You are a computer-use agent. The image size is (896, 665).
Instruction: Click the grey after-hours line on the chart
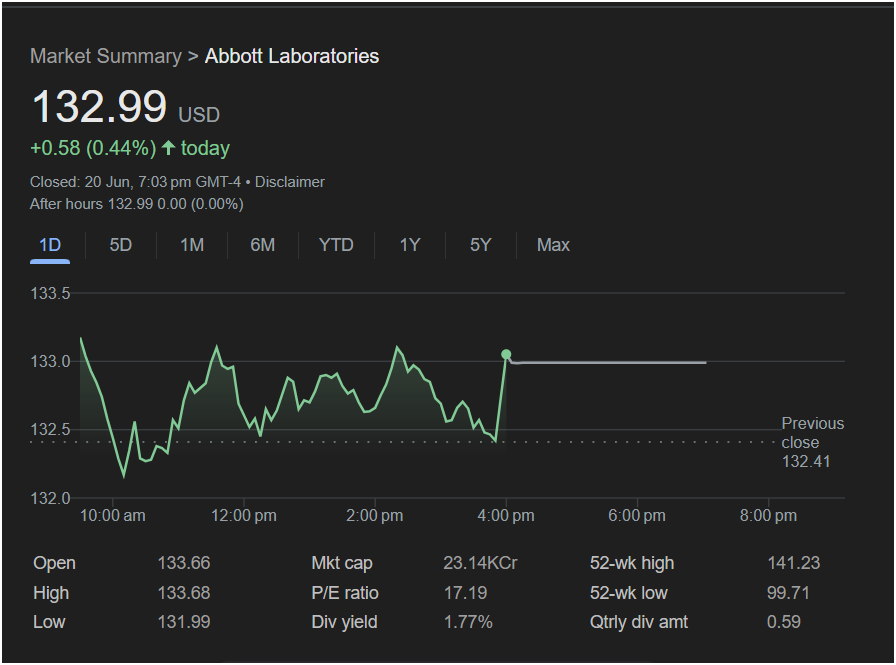click(x=609, y=362)
